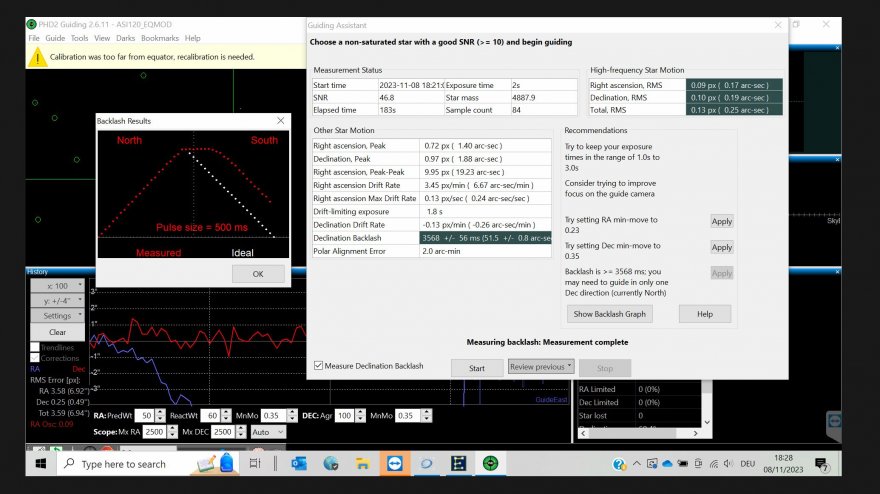The height and width of the screenshot is (494, 880).
Task: Open the Windows Start menu
Action: click(x=40, y=464)
